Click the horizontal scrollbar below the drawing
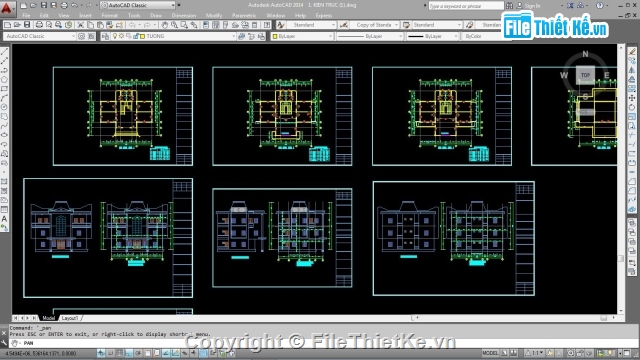 (514, 318)
